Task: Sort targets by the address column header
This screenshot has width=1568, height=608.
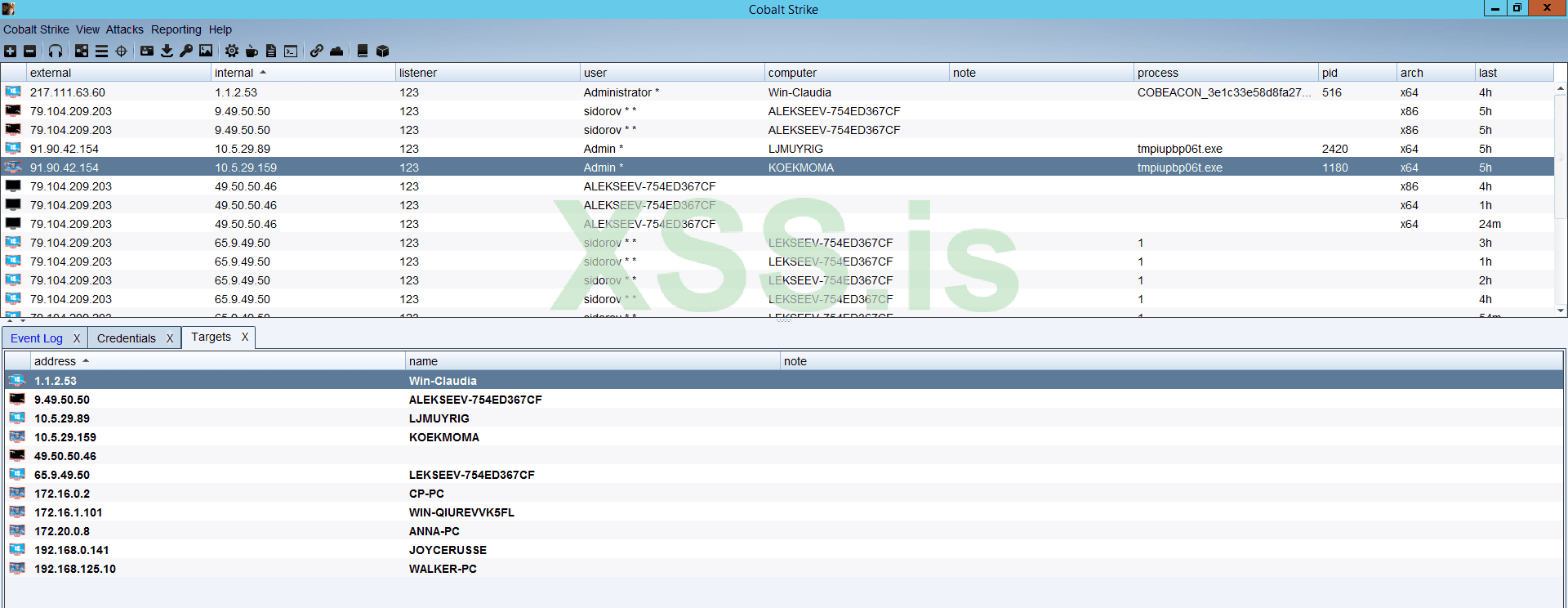Action: [218, 361]
